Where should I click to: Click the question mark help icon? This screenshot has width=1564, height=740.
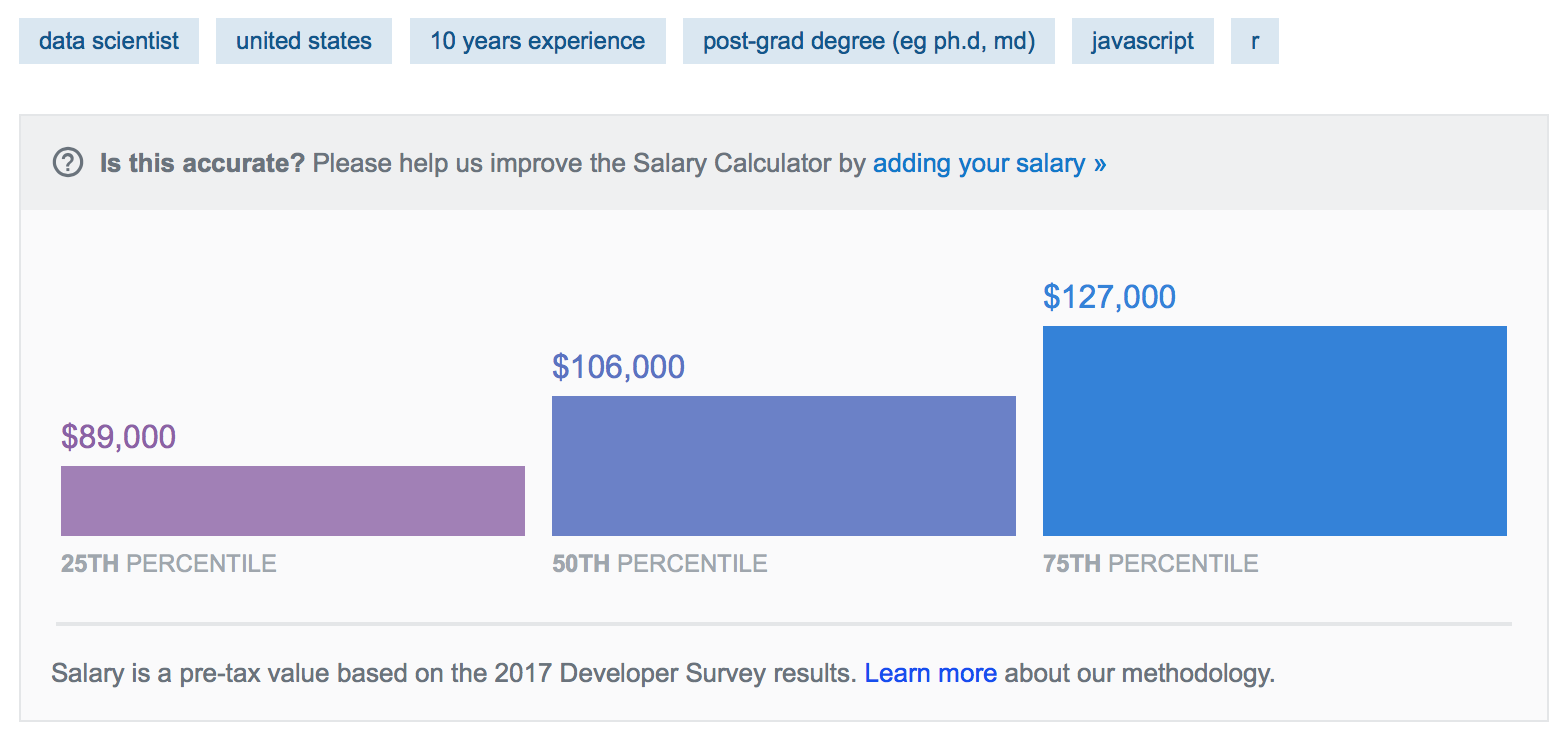(x=68, y=162)
